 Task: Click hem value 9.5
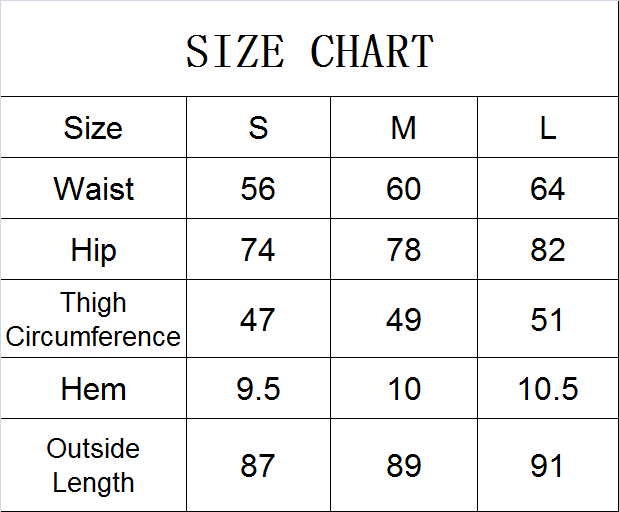pos(258,388)
